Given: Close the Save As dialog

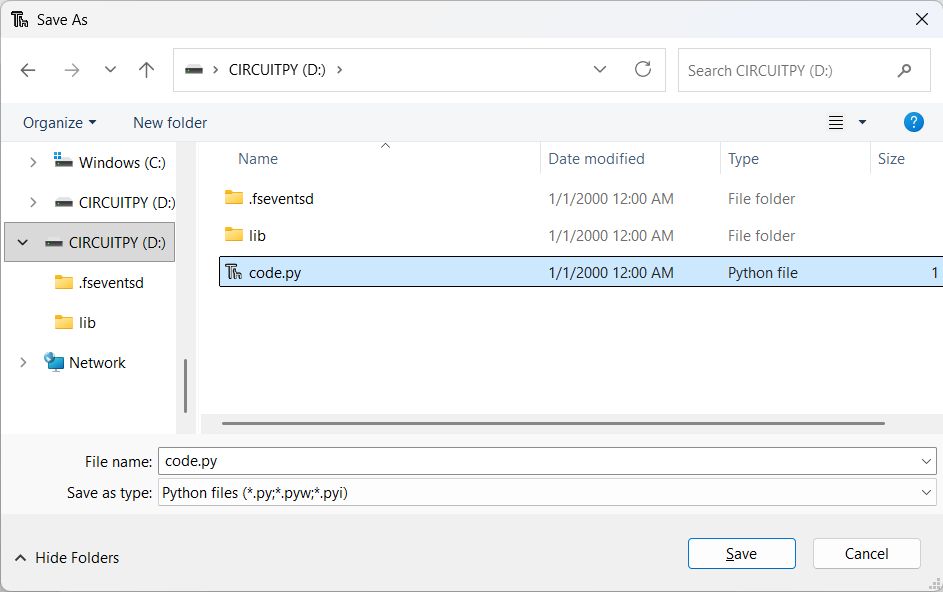Looking at the screenshot, I should (921, 19).
